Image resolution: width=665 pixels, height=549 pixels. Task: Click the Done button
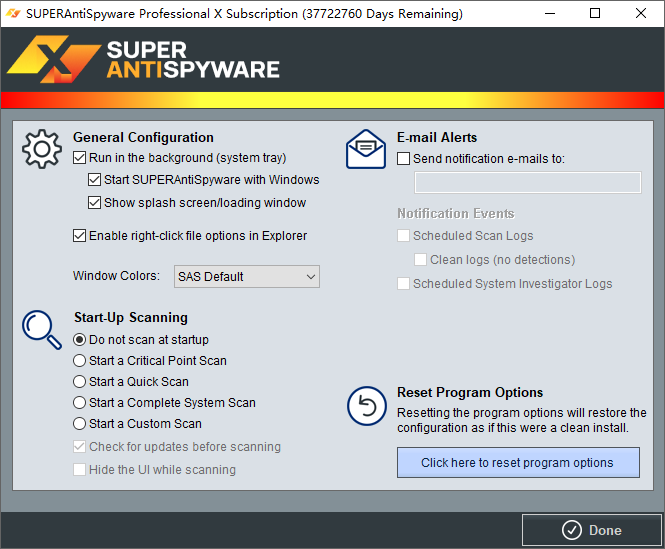click(x=592, y=530)
